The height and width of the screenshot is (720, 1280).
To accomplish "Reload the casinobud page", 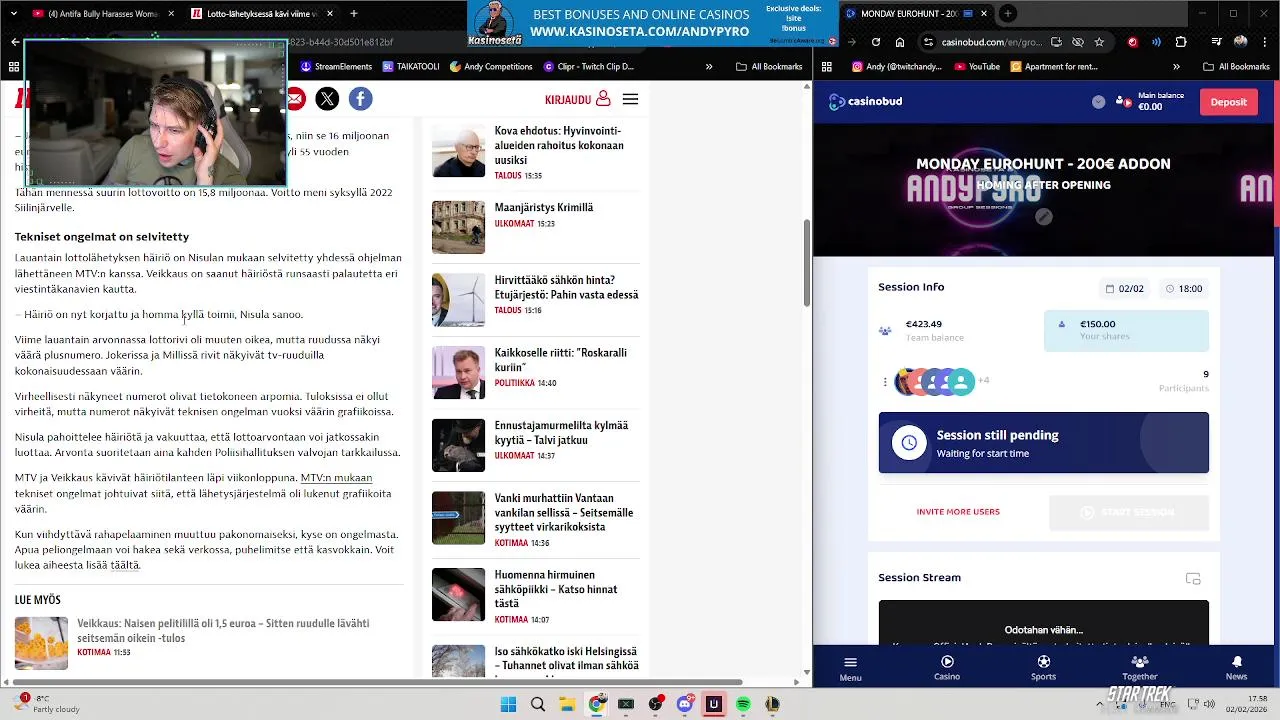I will (876, 42).
